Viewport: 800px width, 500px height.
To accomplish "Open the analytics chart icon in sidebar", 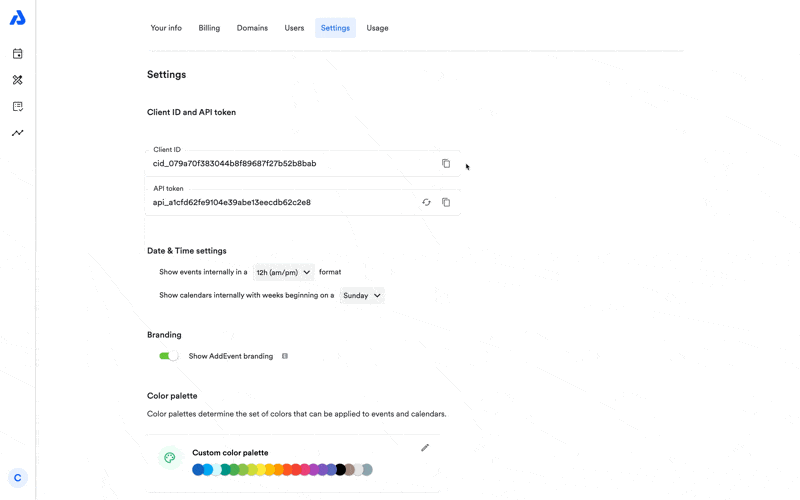I will click(x=17, y=133).
